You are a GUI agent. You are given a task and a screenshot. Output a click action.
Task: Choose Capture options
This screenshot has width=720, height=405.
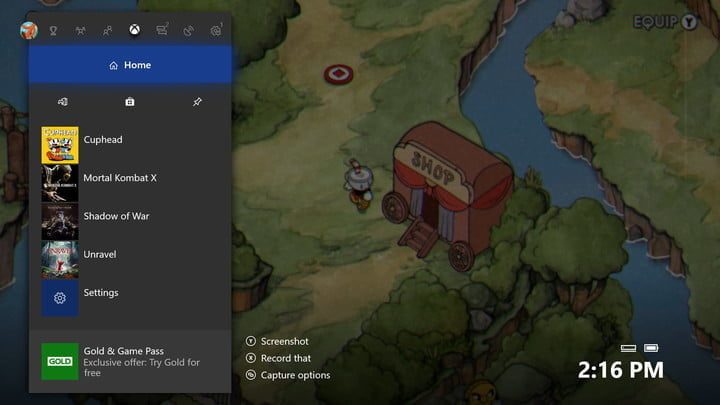pyautogui.click(x=294, y=375)
